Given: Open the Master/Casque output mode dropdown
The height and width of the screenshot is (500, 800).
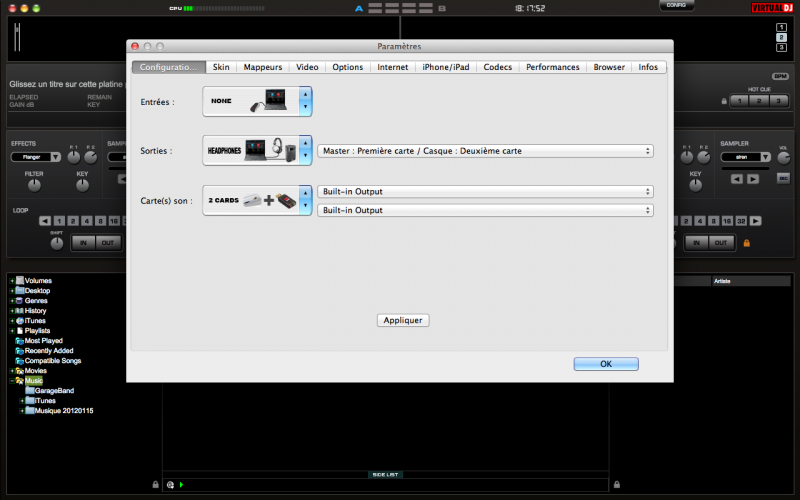Looking at the screenshot, I should click(x=486, y=151).
